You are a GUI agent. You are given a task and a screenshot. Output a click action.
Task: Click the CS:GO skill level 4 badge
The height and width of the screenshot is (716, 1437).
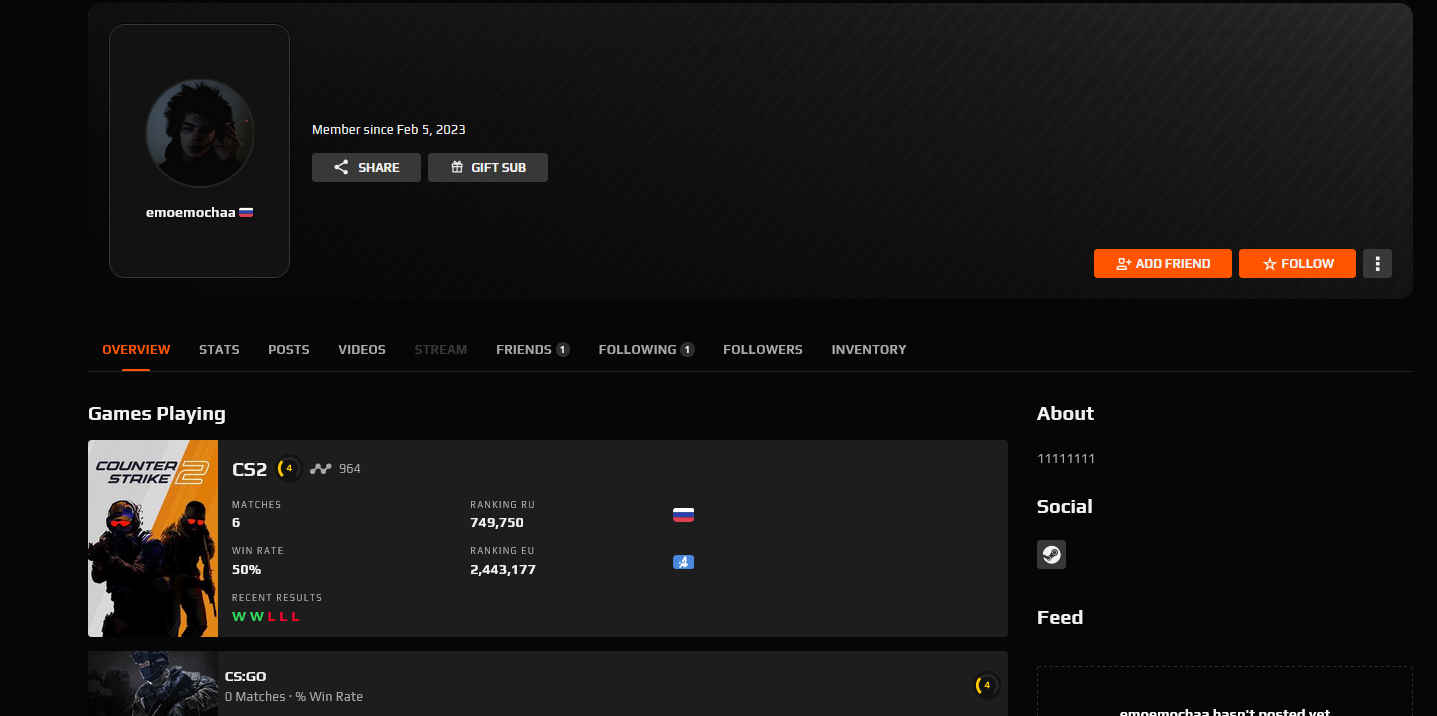point(987,685)
